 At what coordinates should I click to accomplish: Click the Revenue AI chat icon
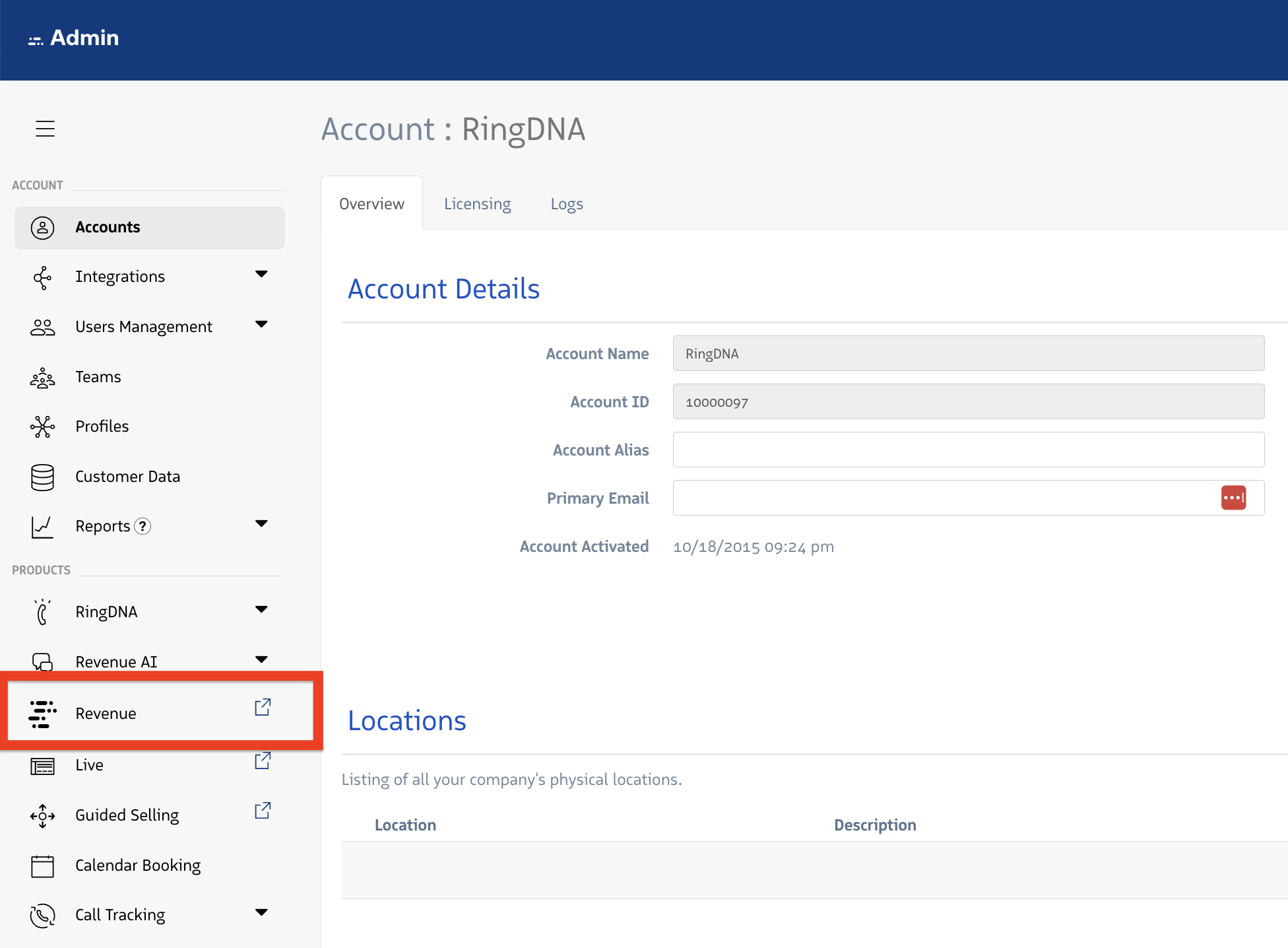pyautogui.click(x=42, y=661)
